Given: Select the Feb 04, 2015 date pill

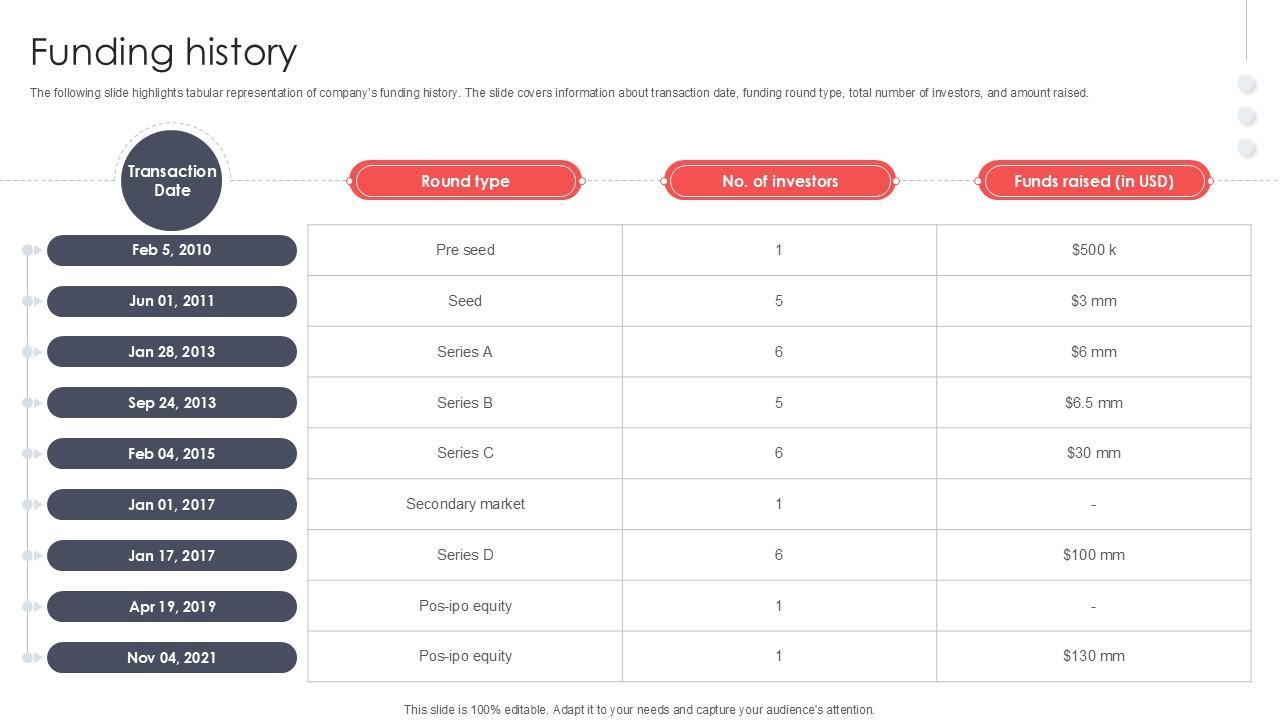Looking at the screenshot, I should click(x=172, y=454).
